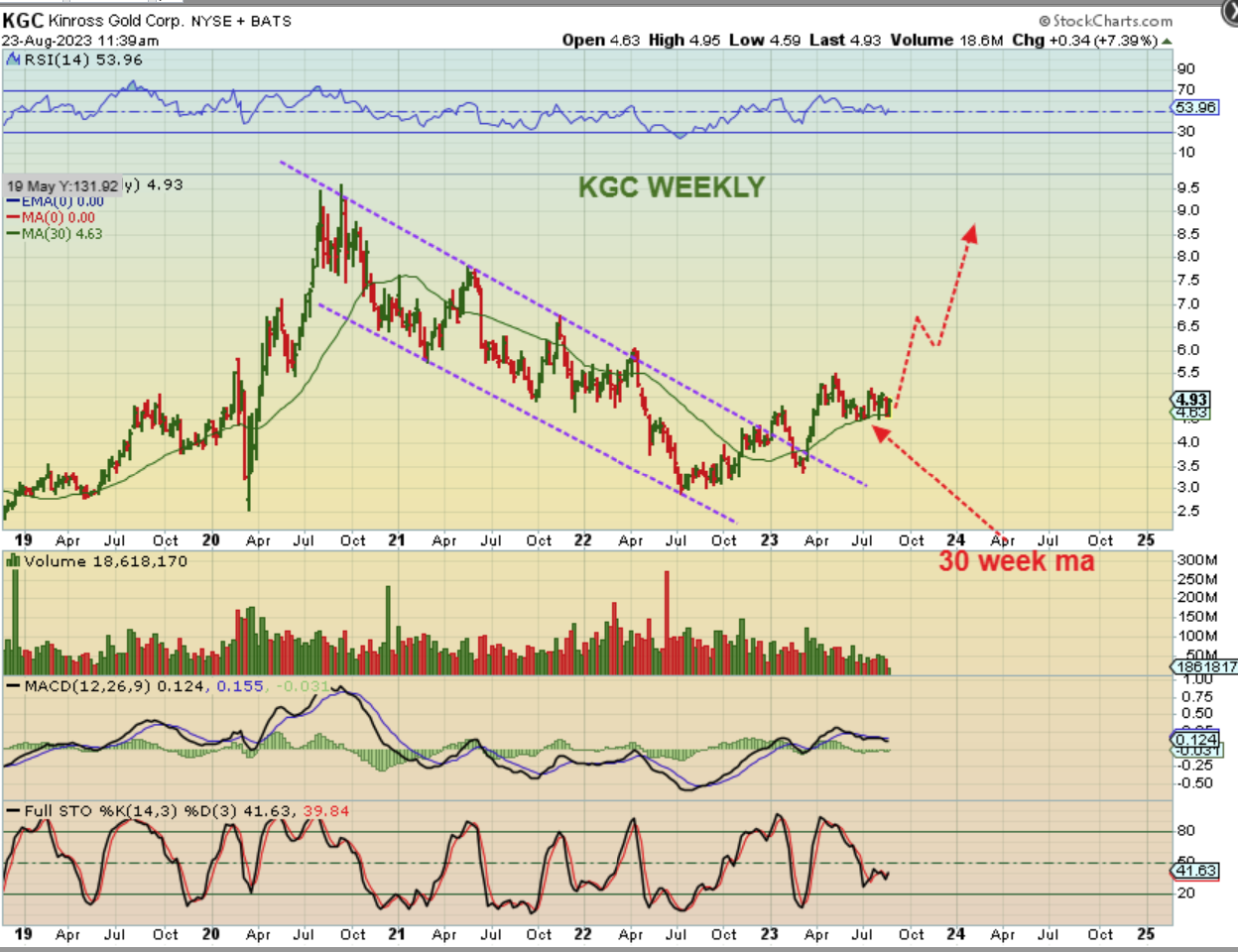The height and width of the screenshot is (952, 1238).
Task: Click the 0.124 MACD axis value box
Action: [x=1195, y=739]
